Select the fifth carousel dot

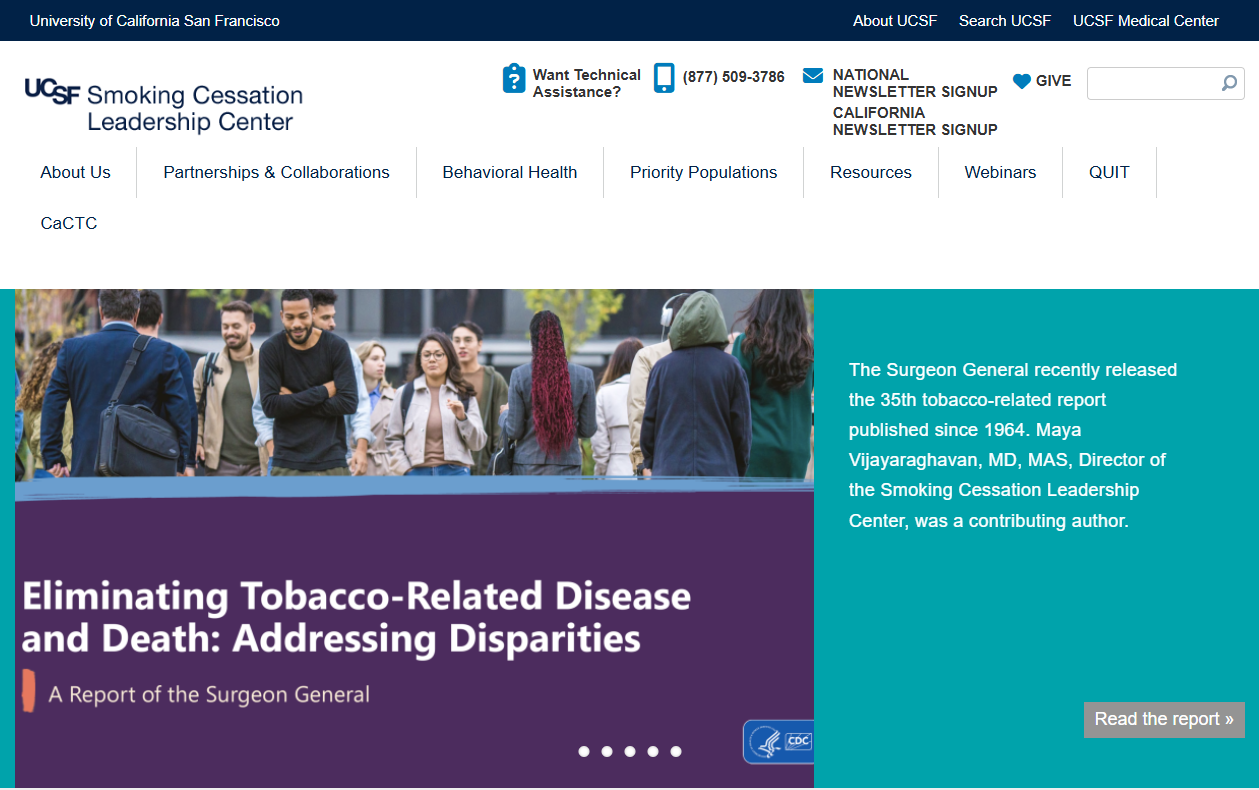pos(676,751)
